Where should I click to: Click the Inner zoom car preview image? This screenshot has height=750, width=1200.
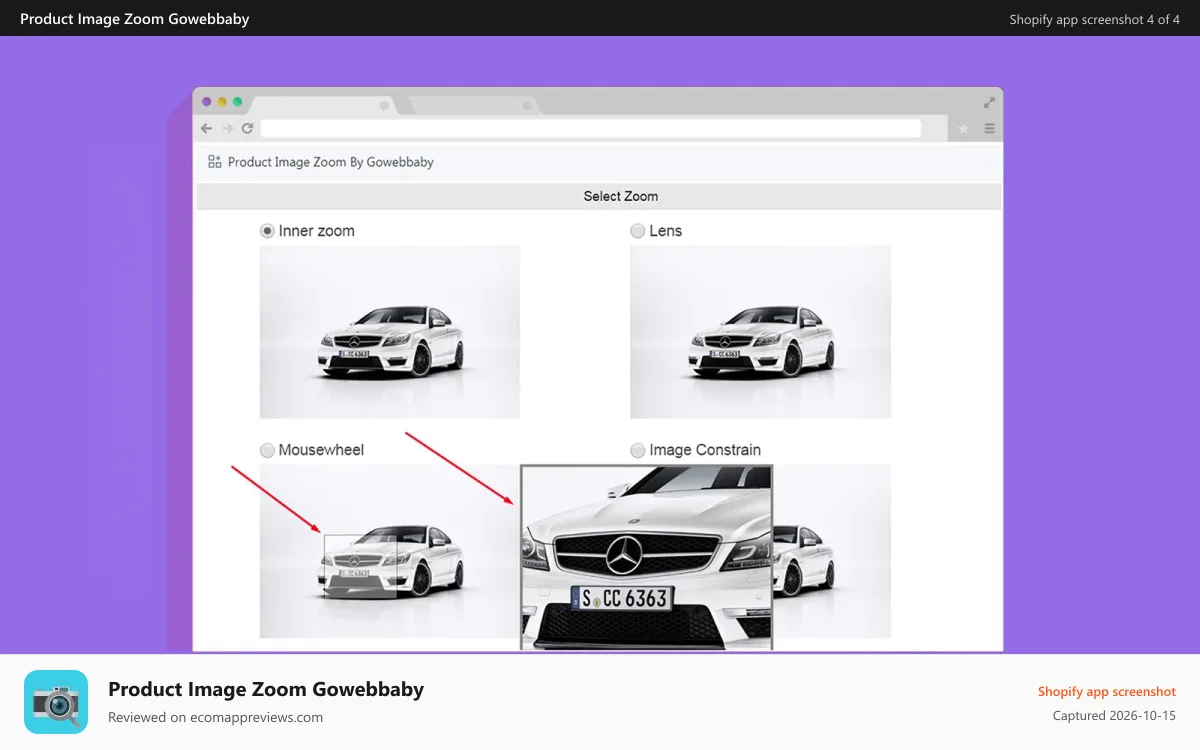[390, 332]
